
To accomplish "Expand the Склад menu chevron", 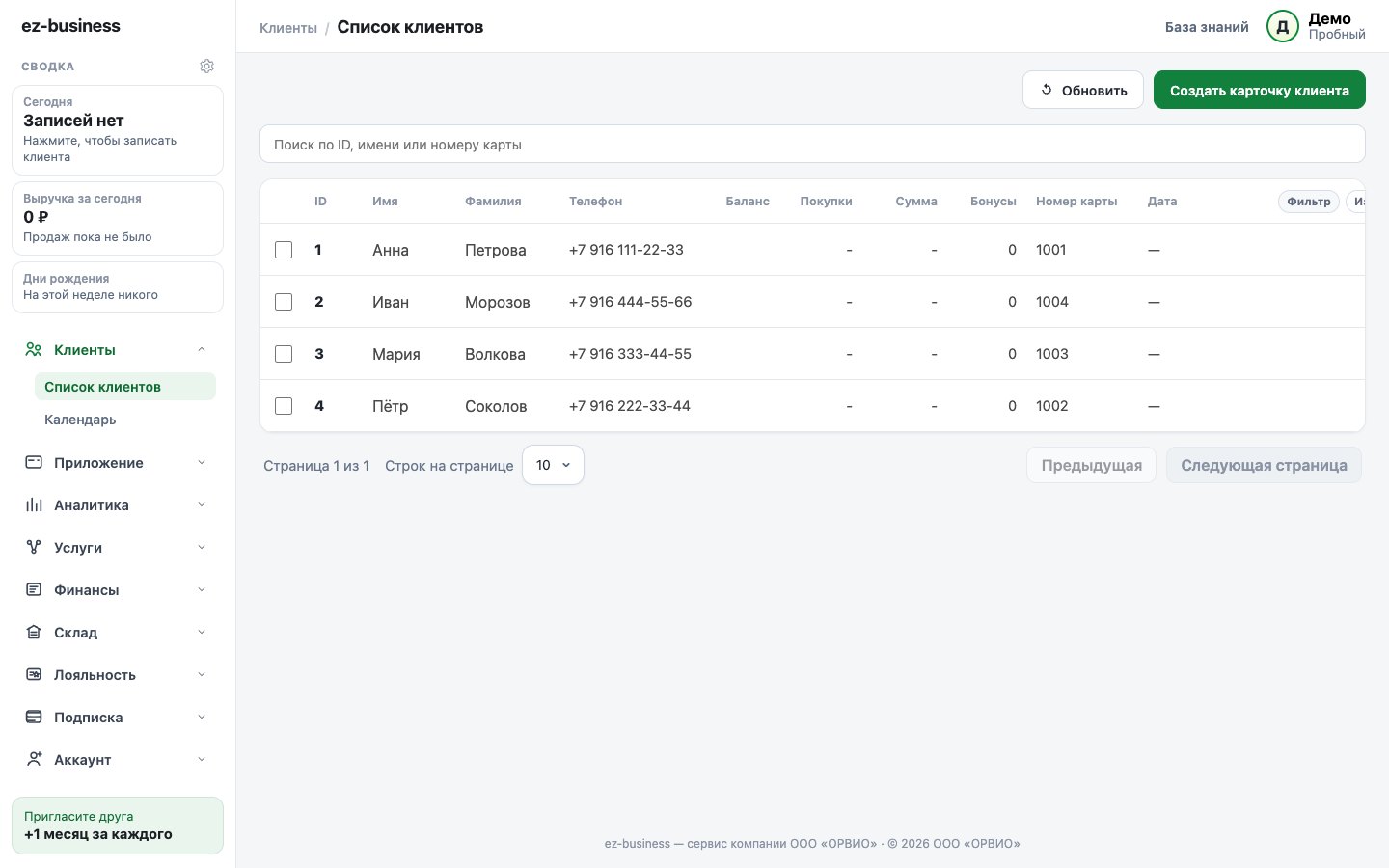I will (202, 633).
